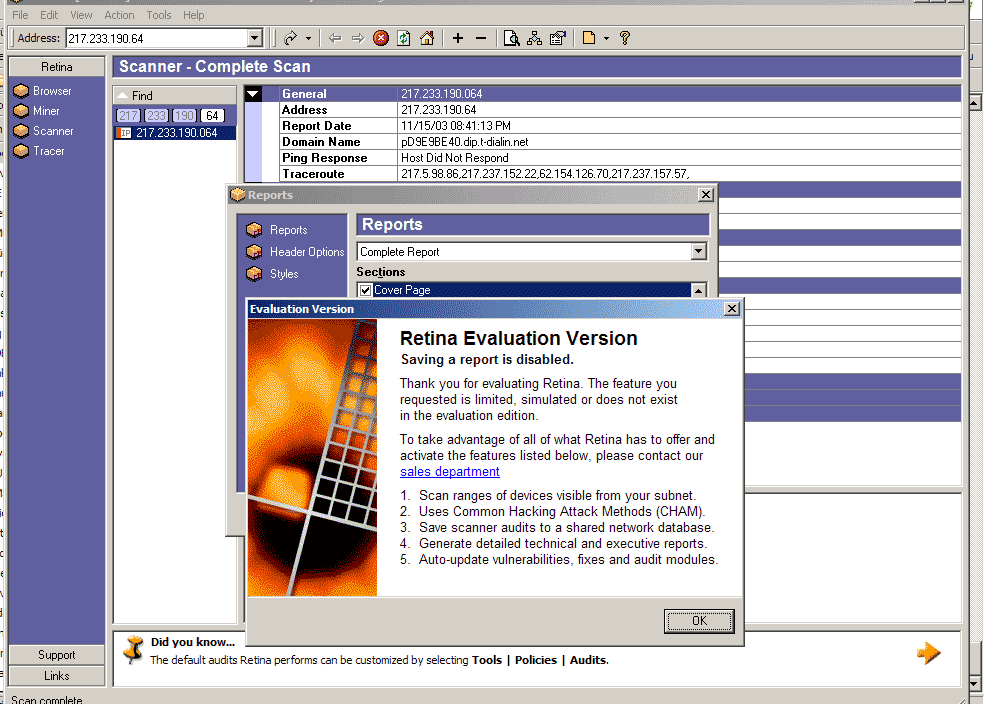
Task: Uncheck the Cover Page section checkbox
Action: click(x=366, y=291)
